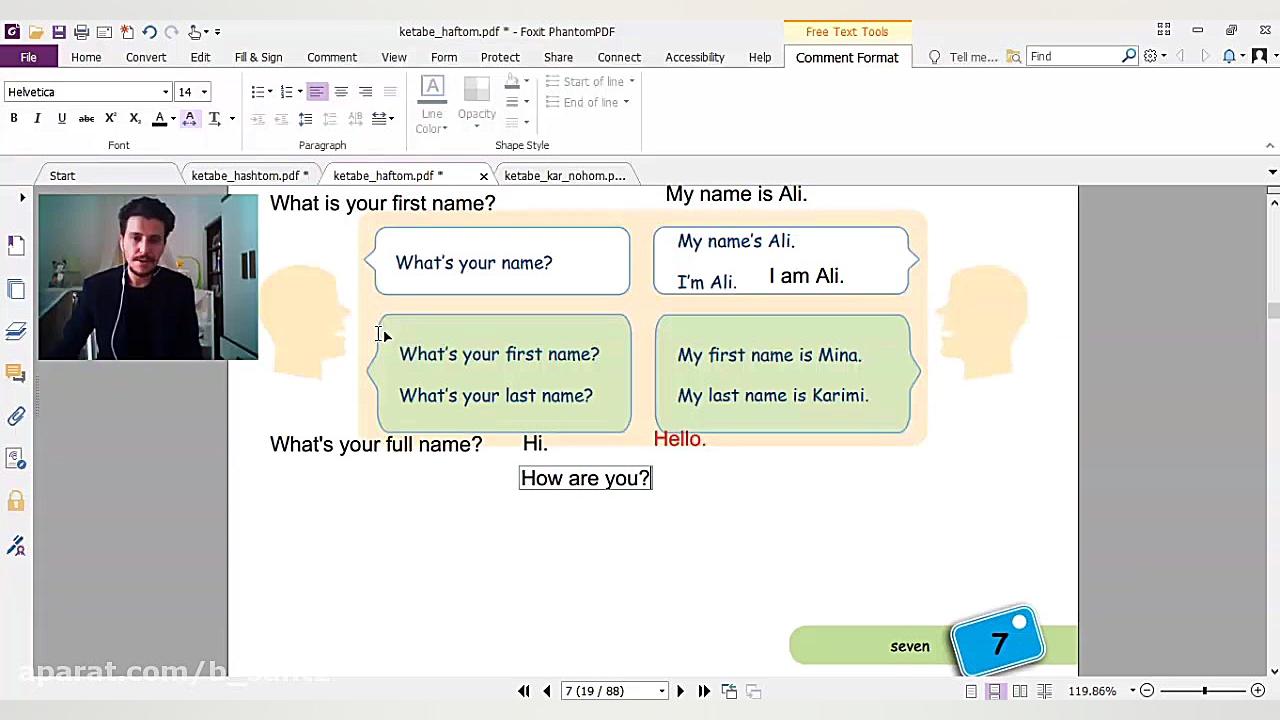Open the security lock panel in sidebar
Viewport: 1280px width, 720px height.
16,501
